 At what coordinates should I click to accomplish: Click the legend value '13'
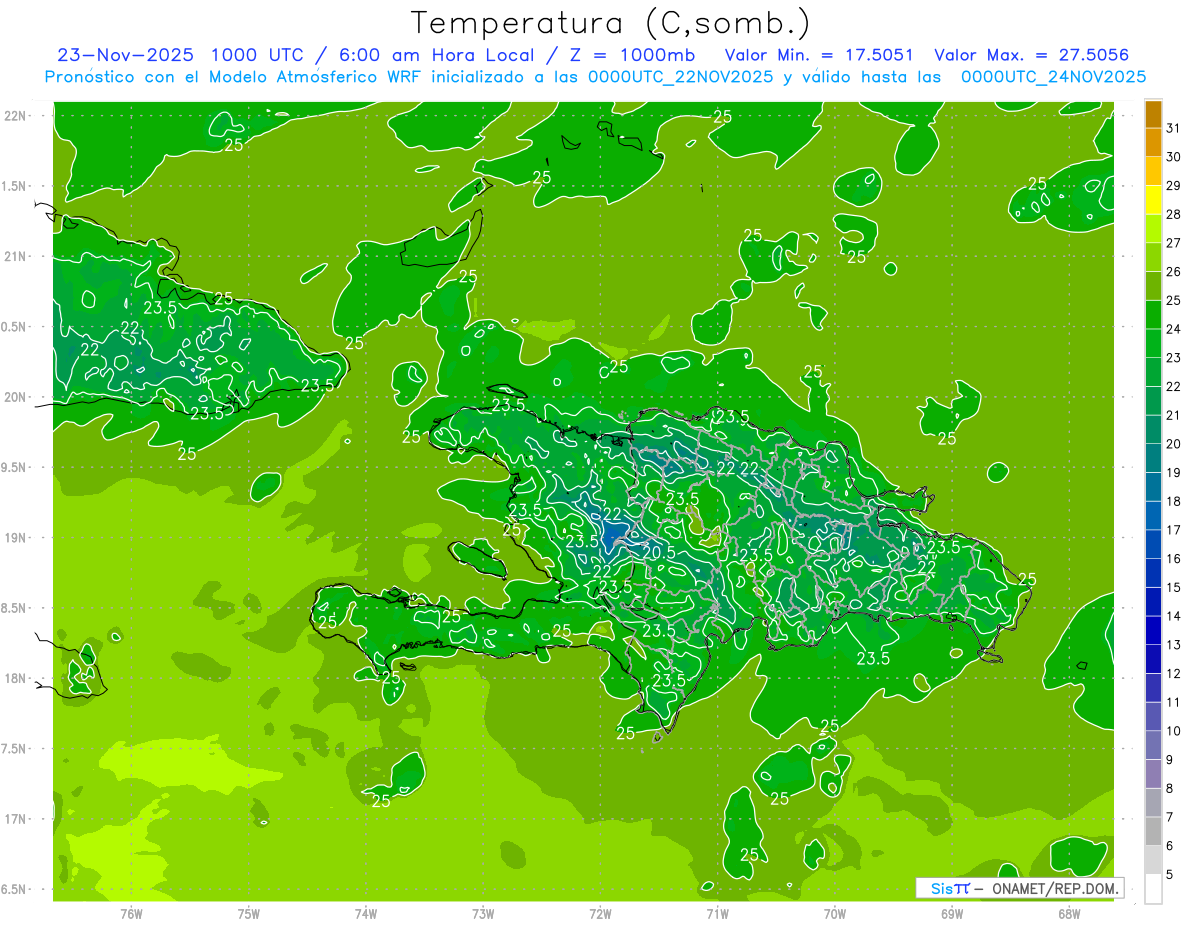1173,645
